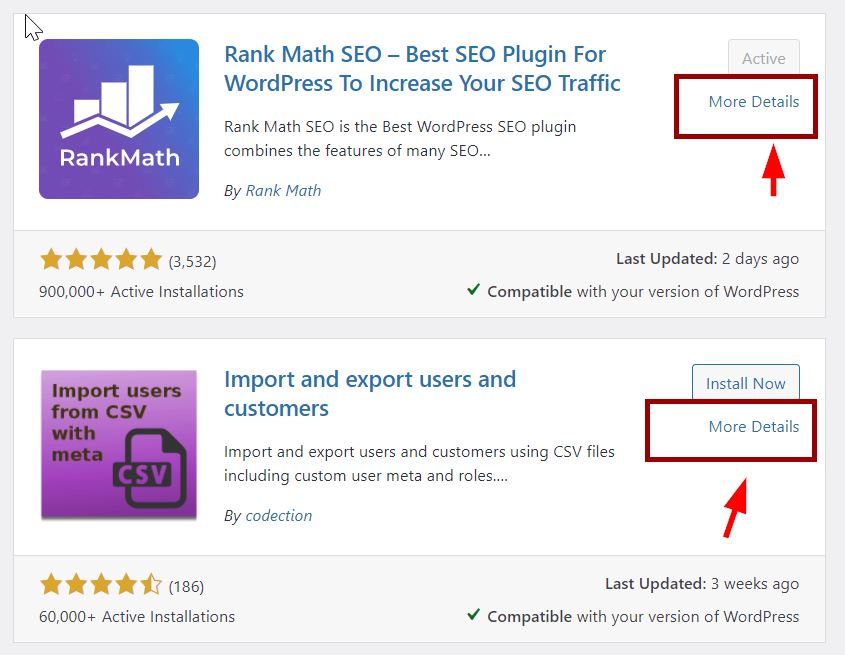This screenshot has height=655, width=845.
Task: Open More Details for Rank Math SEO
Action: [753, 102]
